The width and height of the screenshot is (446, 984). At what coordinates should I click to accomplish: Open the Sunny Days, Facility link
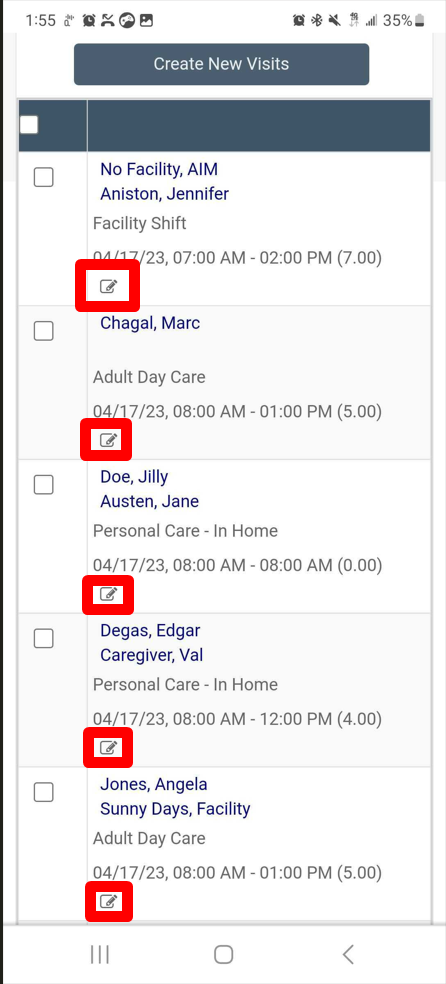coord(175,809)
